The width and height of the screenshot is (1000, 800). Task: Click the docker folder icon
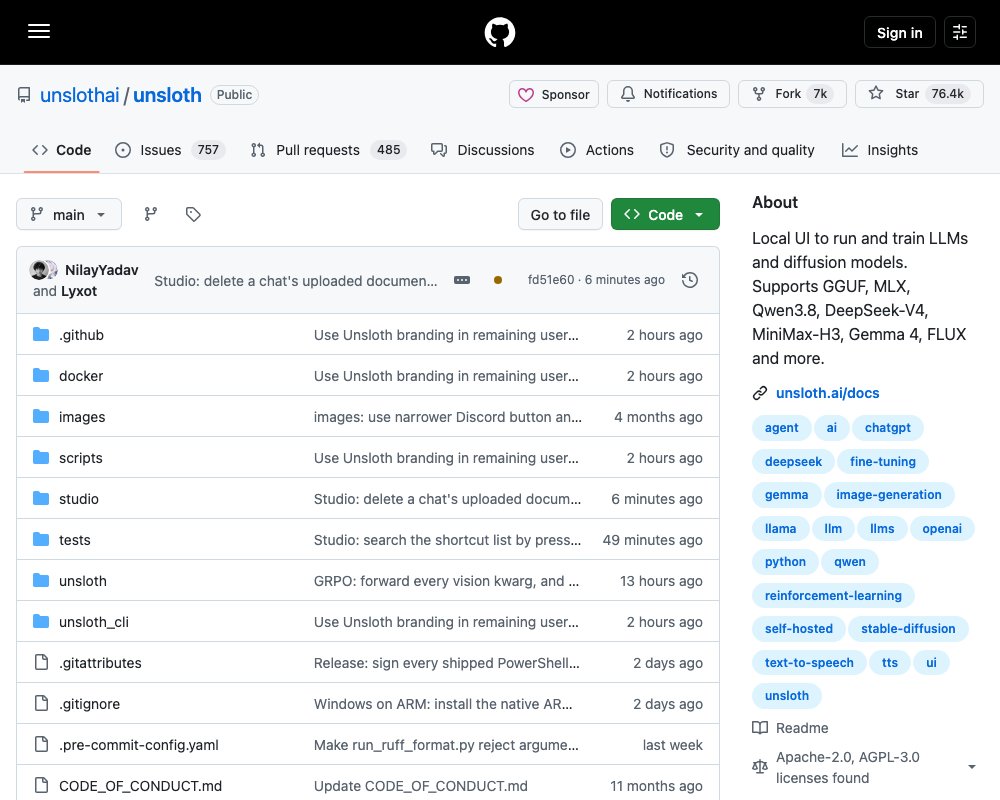point(41,375)
